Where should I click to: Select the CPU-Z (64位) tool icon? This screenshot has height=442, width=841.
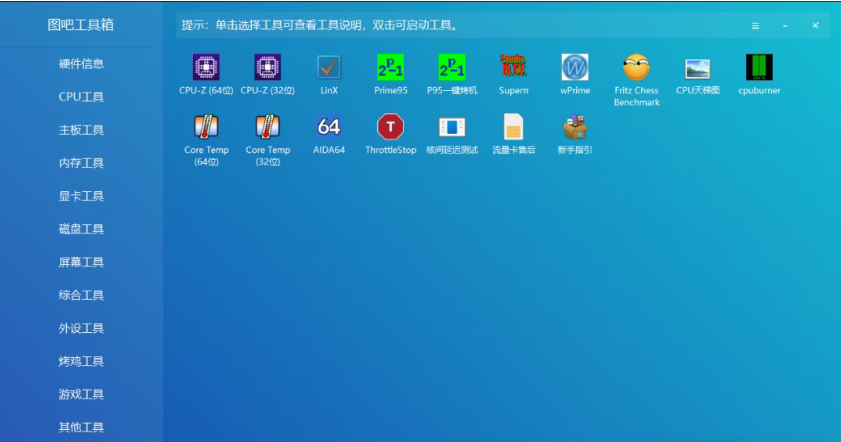pyautogui.click(x=206, y=68)
